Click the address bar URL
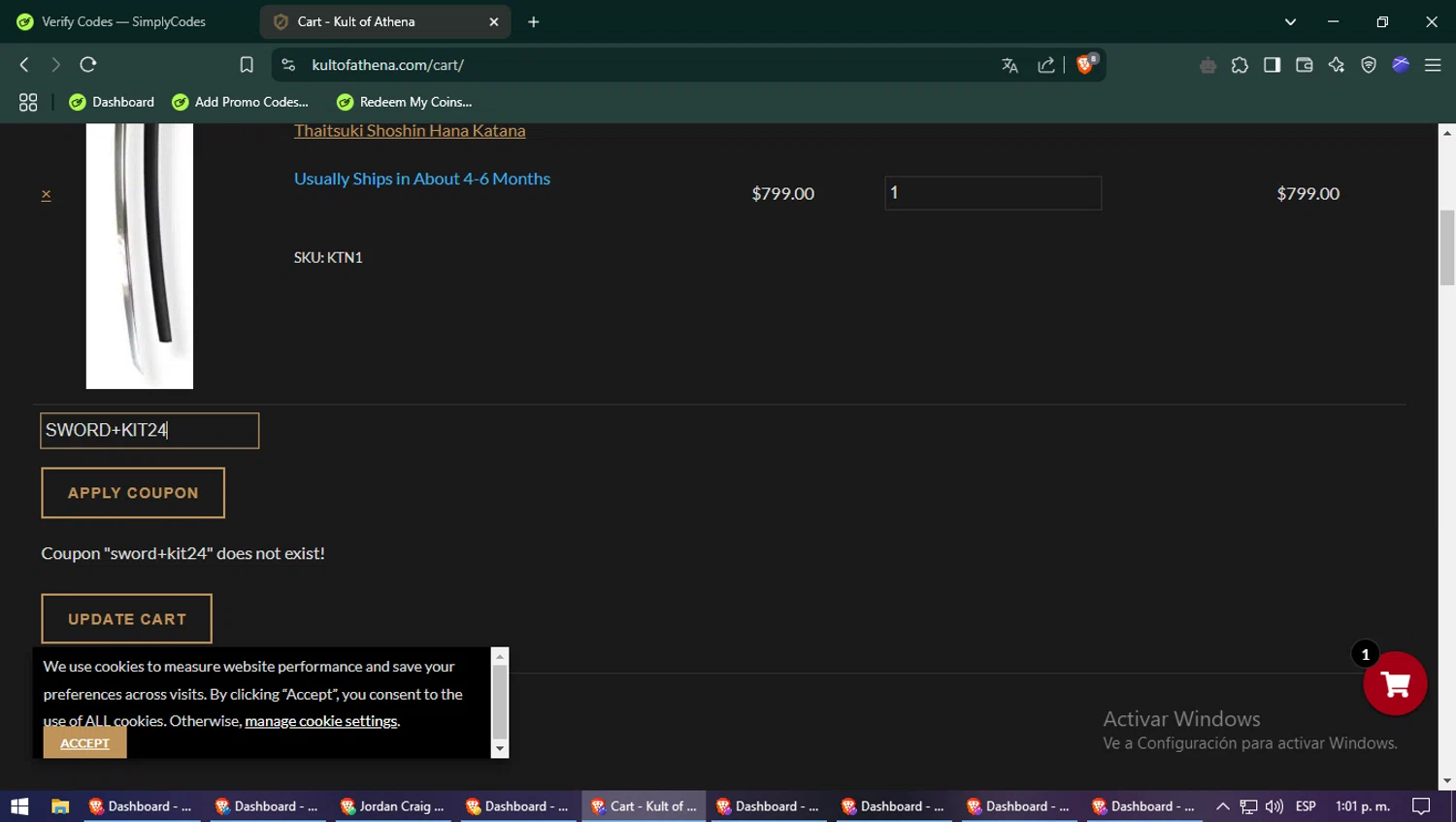Image resolution: width=1456 pixels, height=822 pixels. 387,65
